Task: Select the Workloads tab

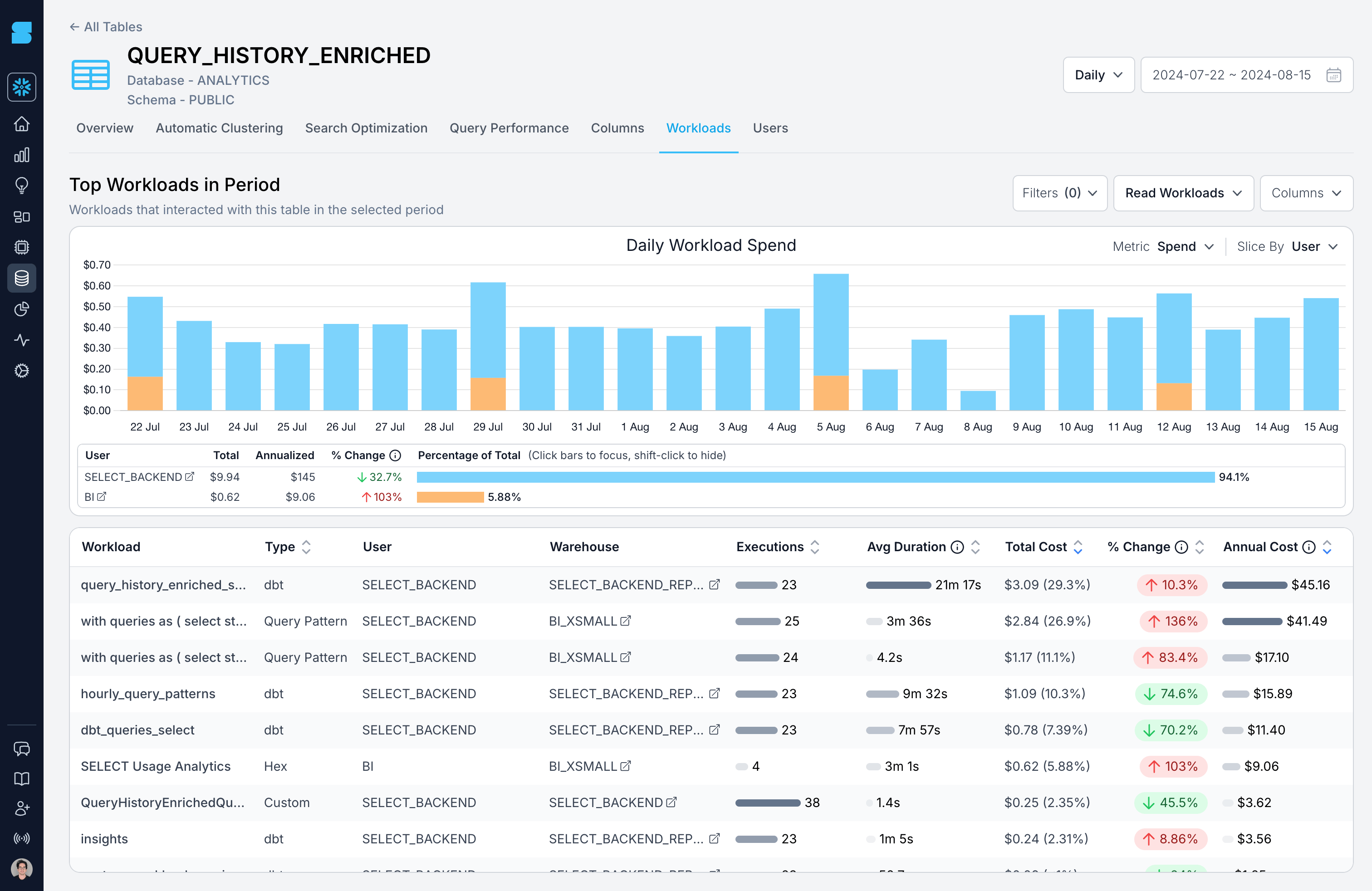Action: coord(698,128)
